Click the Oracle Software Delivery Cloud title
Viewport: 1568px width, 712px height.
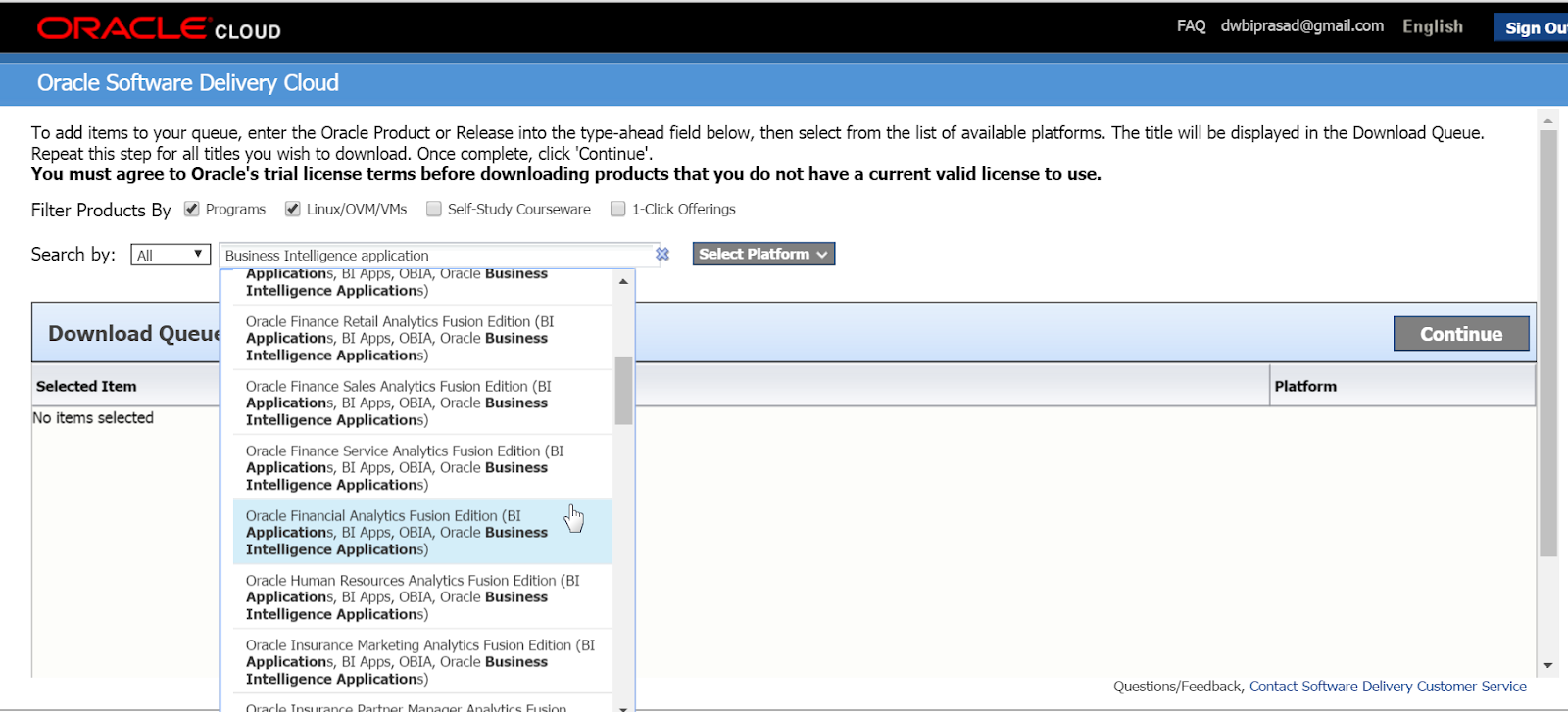[x=188, y=83]
